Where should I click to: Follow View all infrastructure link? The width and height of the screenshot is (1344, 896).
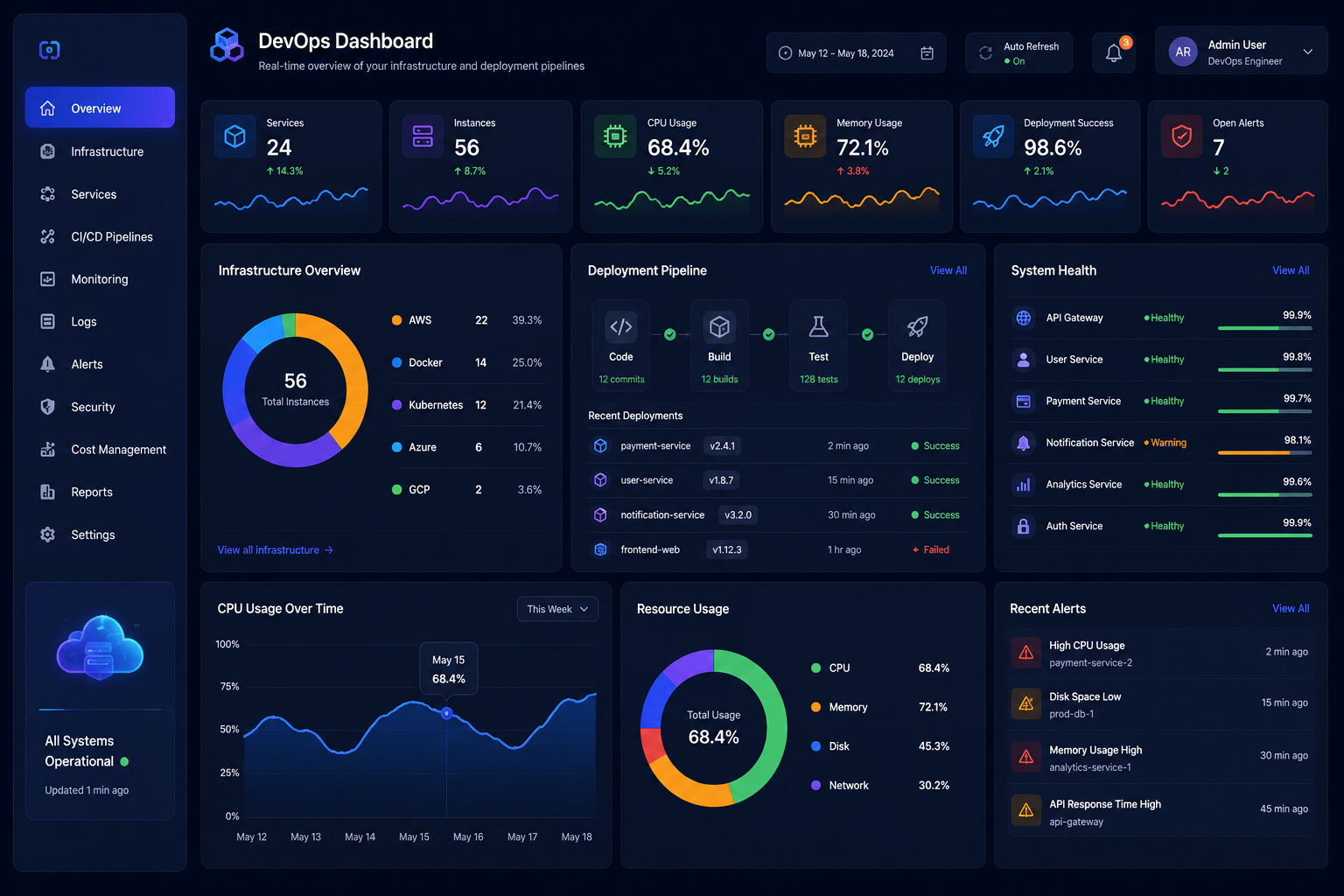coord(276,550)
